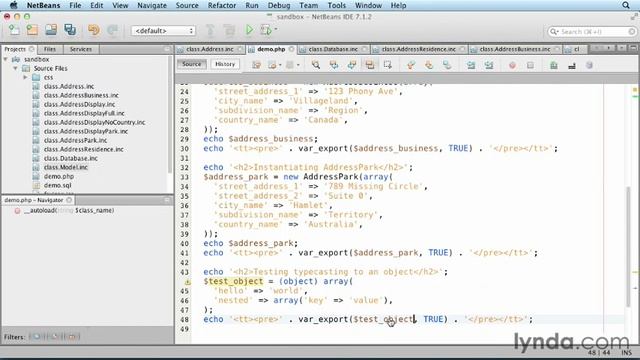Select __autoload function in Navigator
Viewport: 640px width, 360px height.
(69, 211)
